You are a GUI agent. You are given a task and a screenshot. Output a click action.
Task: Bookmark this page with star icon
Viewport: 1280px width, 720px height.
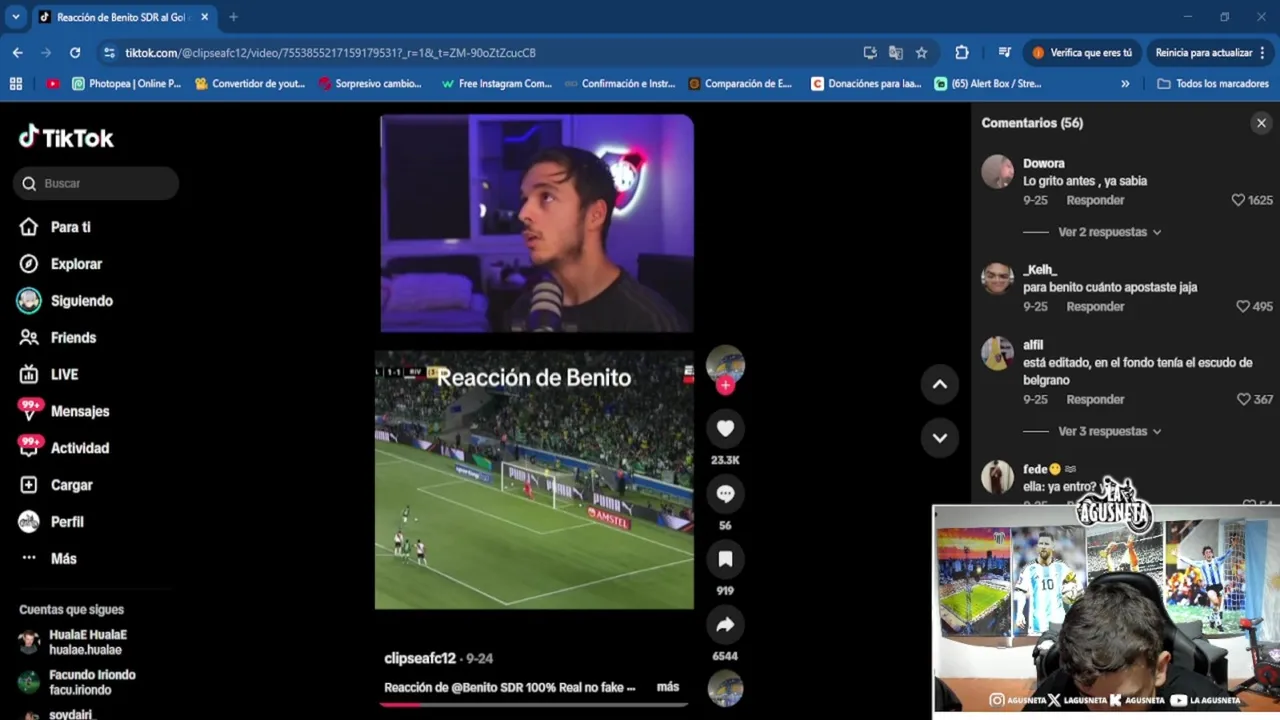coord(922,52)
